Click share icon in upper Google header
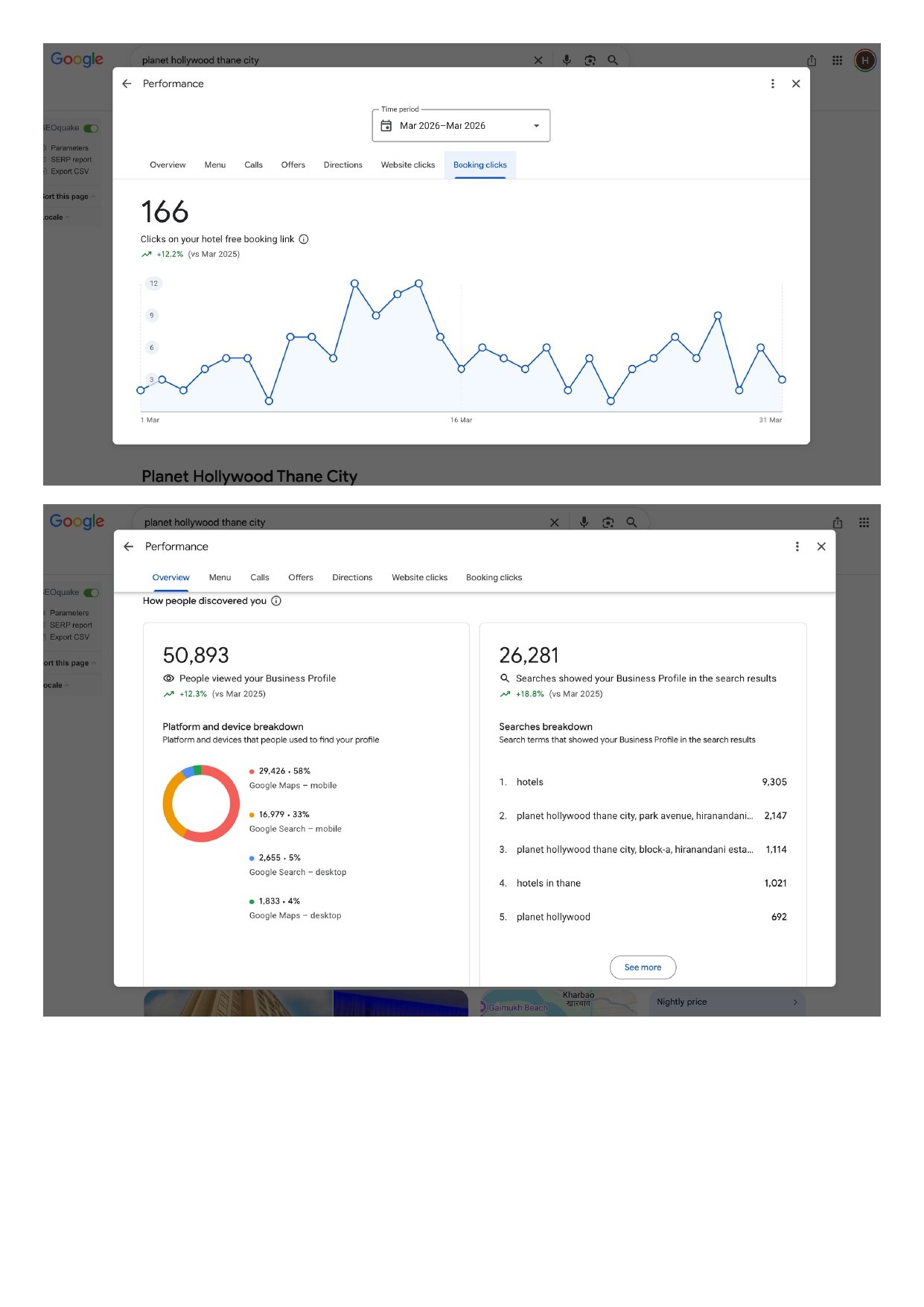This screenshot has width=924, height=1307. 812,60
